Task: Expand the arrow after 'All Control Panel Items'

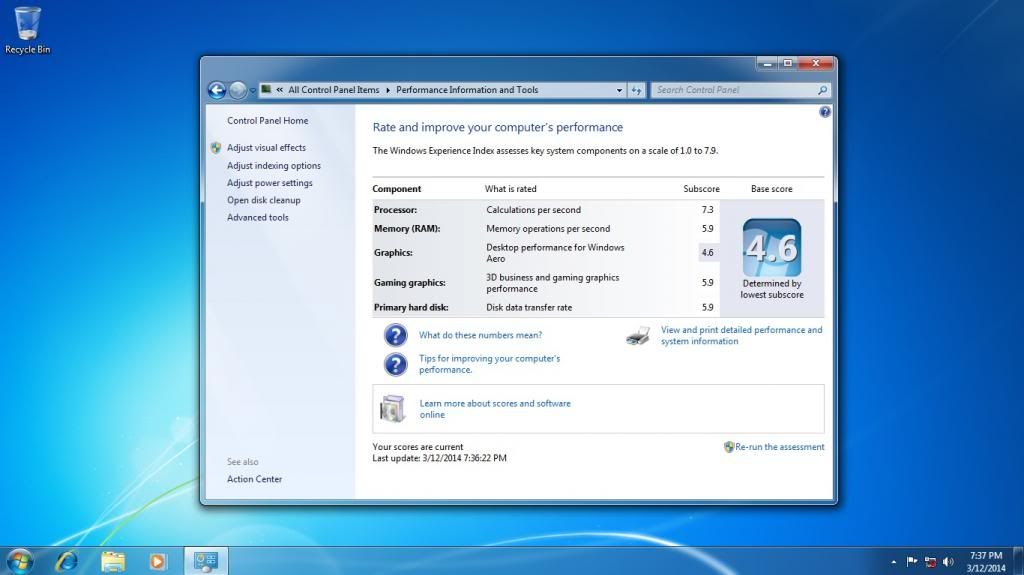Action: tap(388, 90)
